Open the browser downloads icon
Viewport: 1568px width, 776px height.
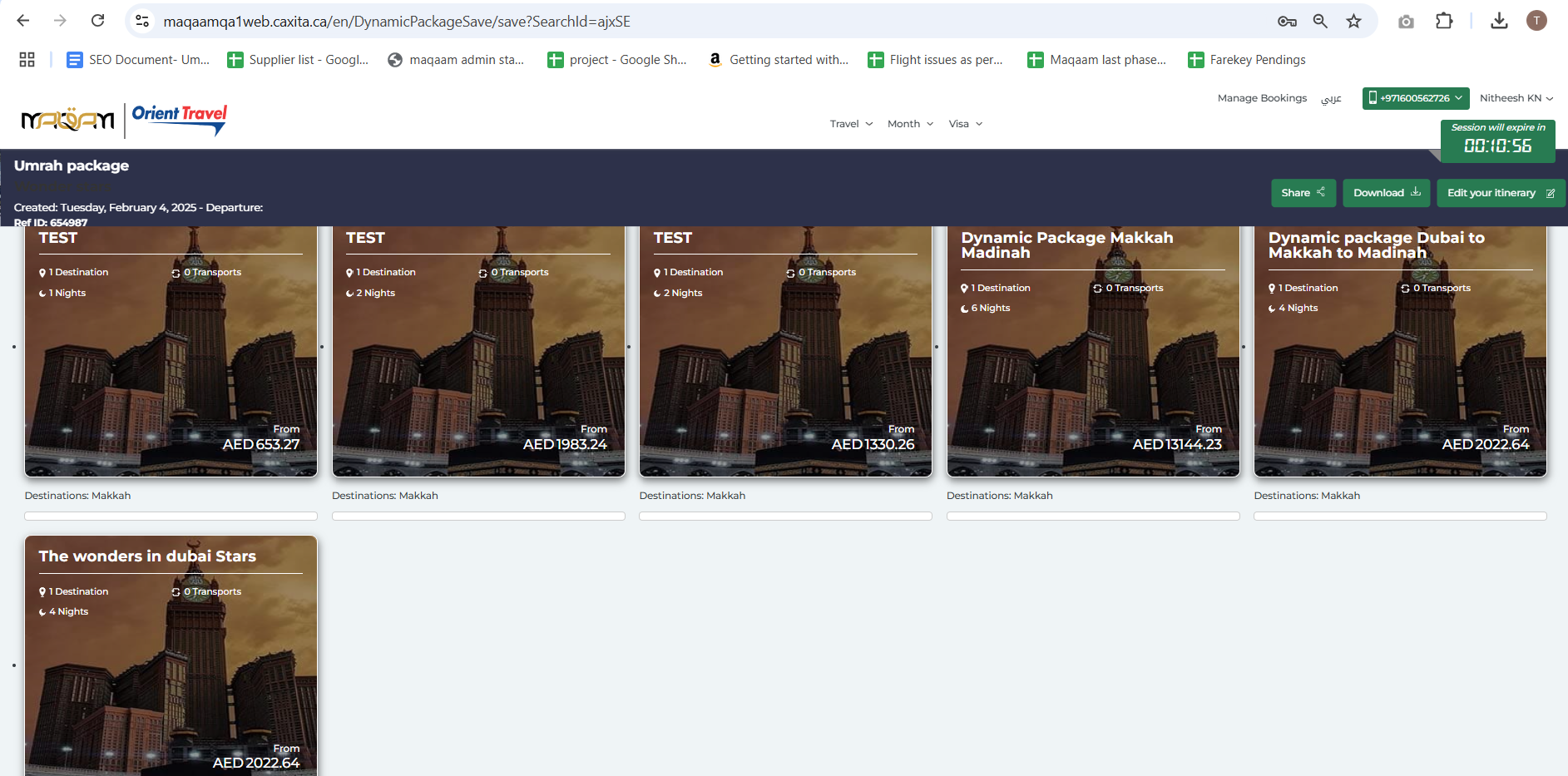click(x=1499, y=21)
